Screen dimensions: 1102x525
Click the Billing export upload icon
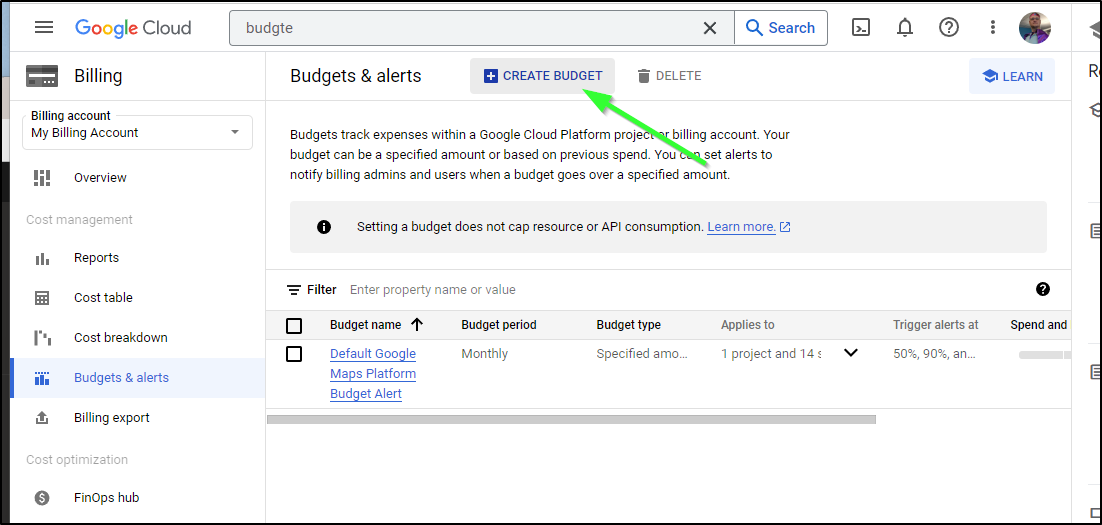(x=42, y=418)
